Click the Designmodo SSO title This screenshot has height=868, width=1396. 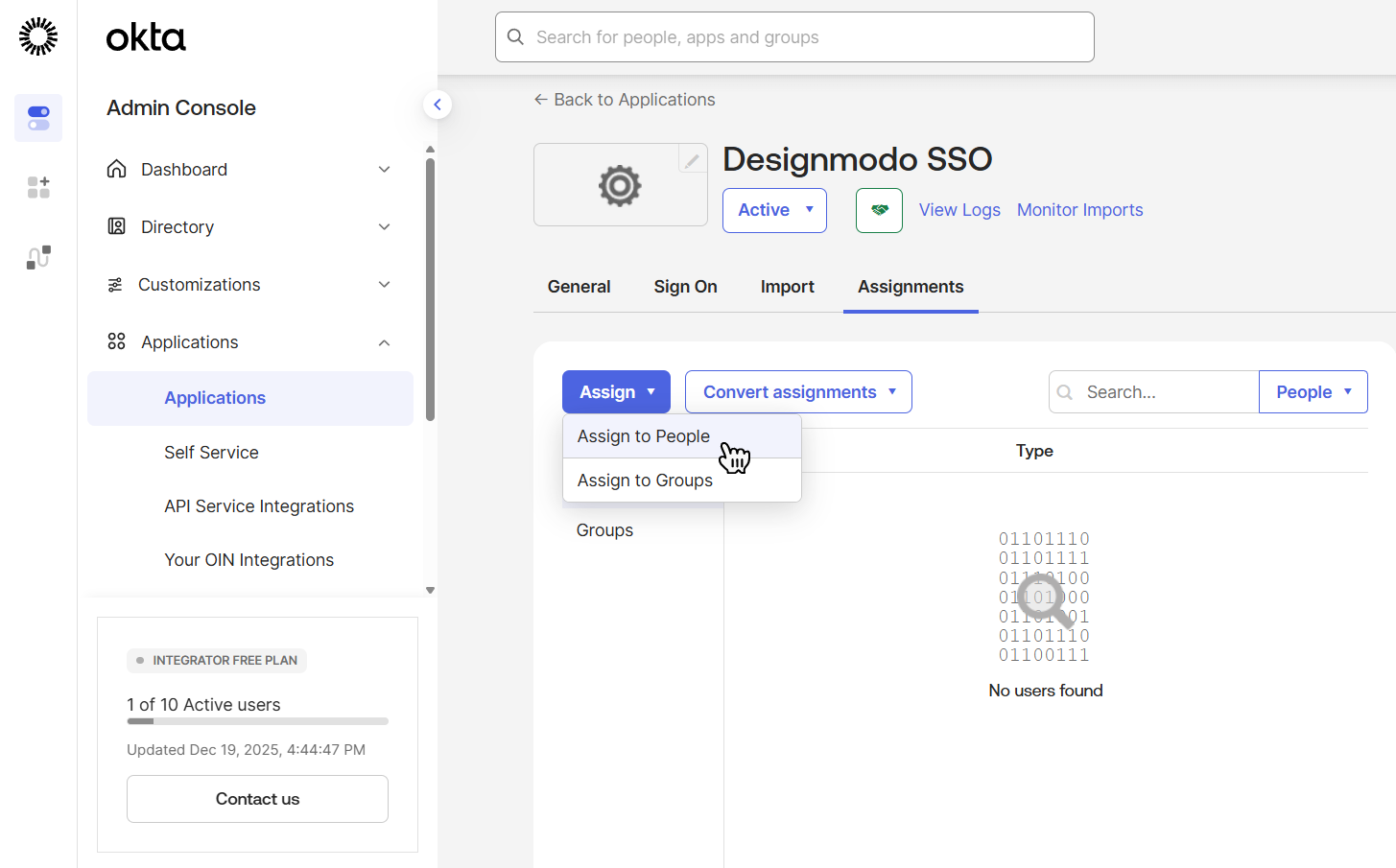[x=857, y=159]
